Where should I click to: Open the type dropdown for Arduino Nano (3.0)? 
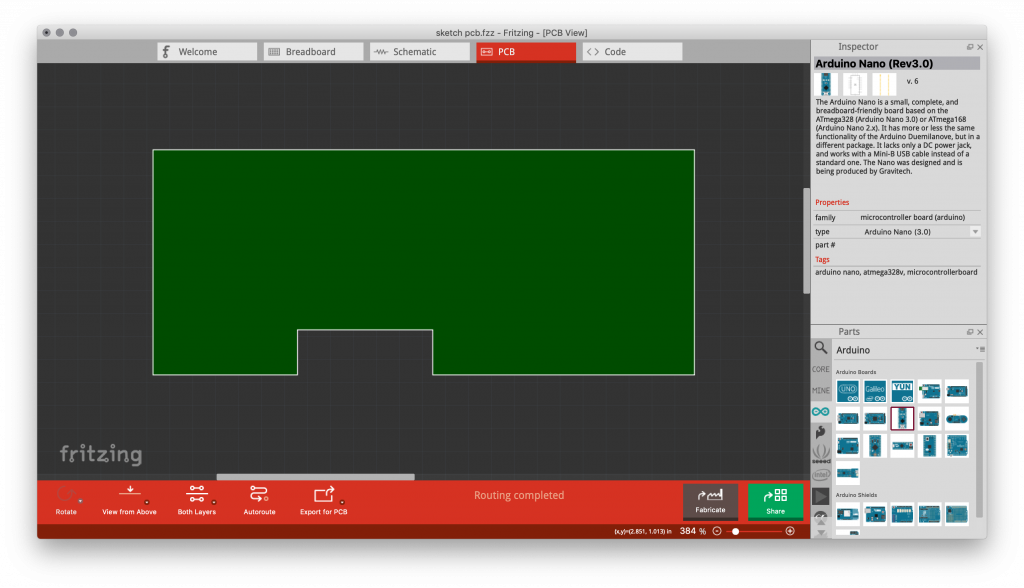[x=975, y=232]
